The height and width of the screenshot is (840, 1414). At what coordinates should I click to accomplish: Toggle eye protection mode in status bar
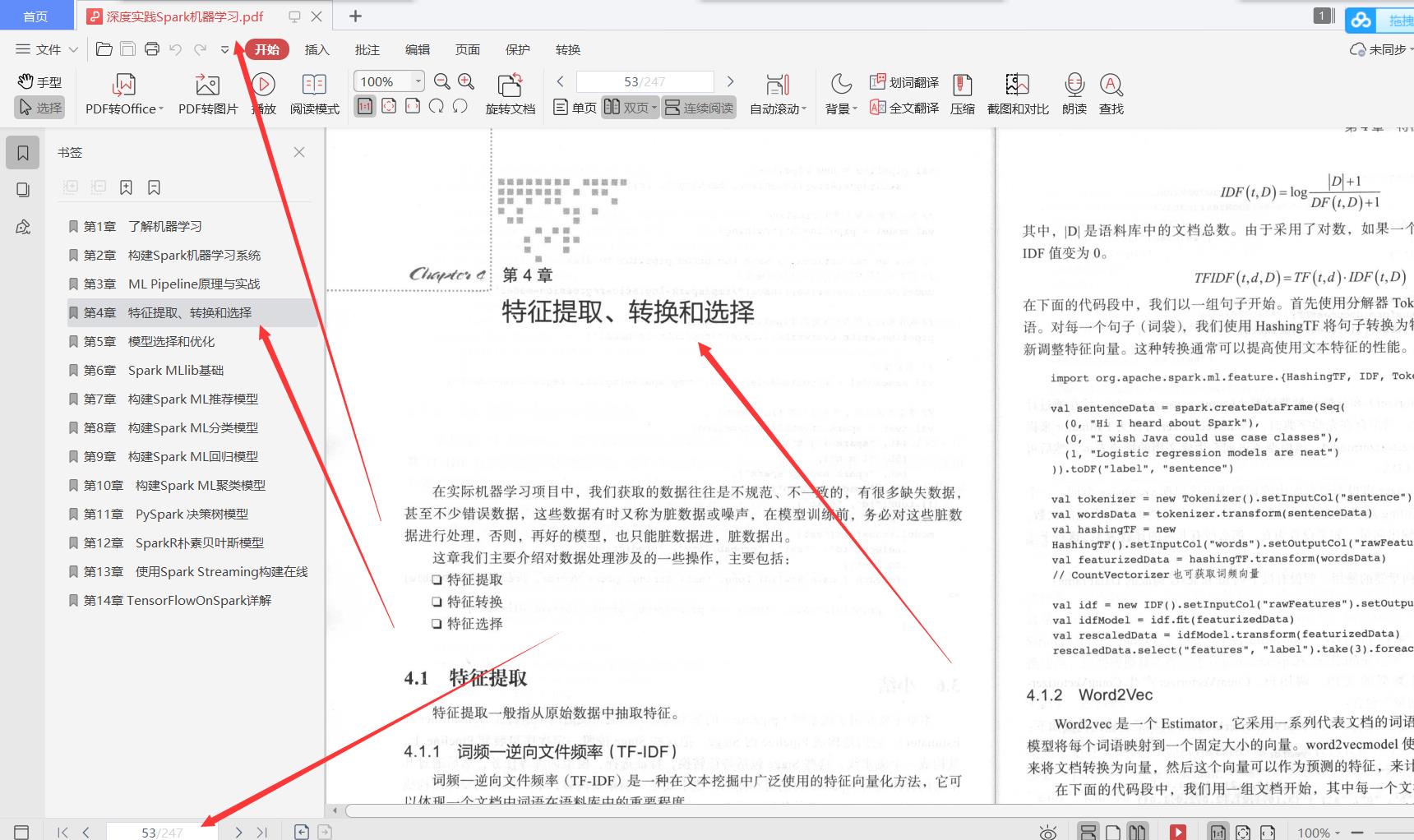[1047, 833]
